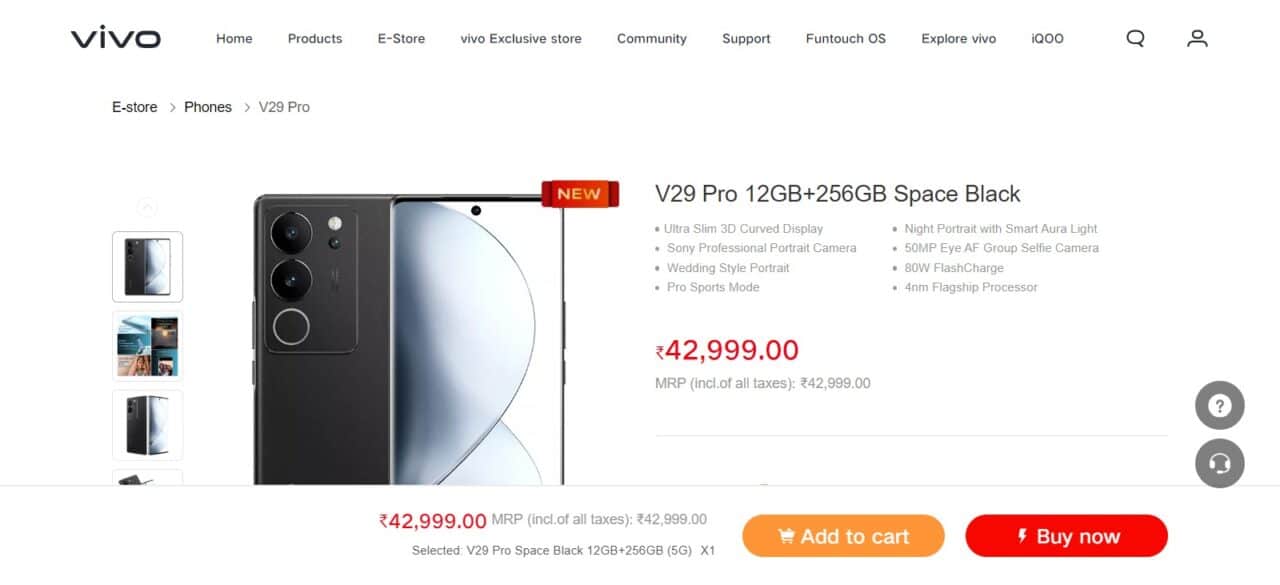Viewport: 1280px width, 585px height.
Task: Open the Products menu
Action: [315, 39]
